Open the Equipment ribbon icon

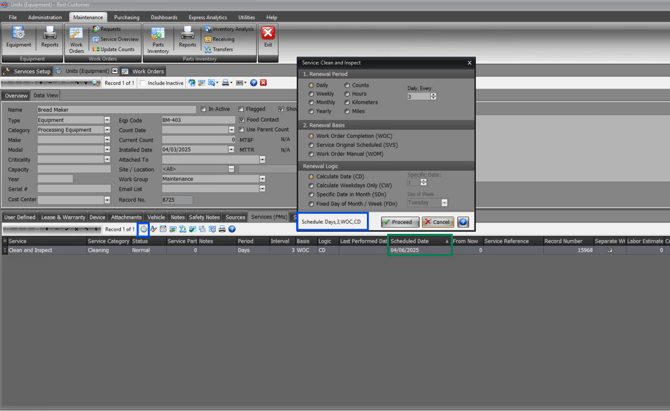click(18, 37)
